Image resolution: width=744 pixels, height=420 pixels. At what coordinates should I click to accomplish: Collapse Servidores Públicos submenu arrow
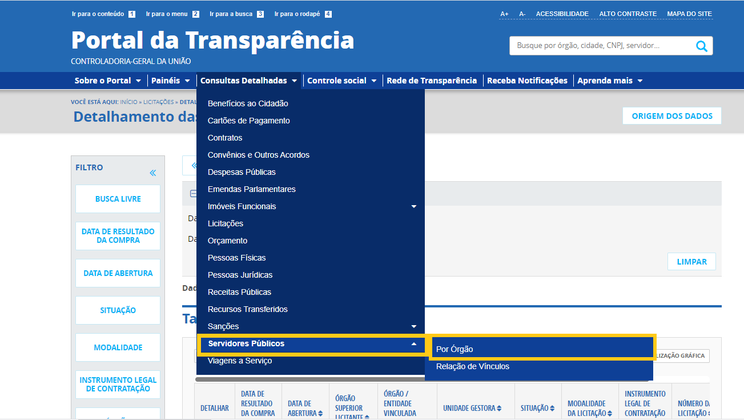point(414,344)
